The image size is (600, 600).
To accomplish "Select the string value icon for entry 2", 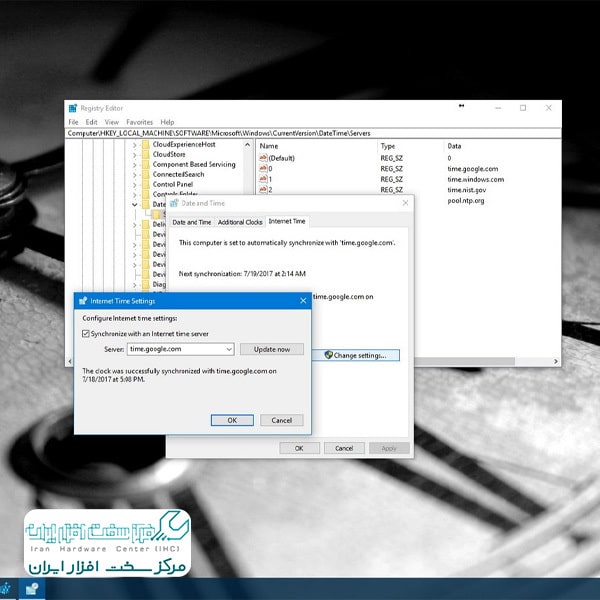I will (263, 189).
